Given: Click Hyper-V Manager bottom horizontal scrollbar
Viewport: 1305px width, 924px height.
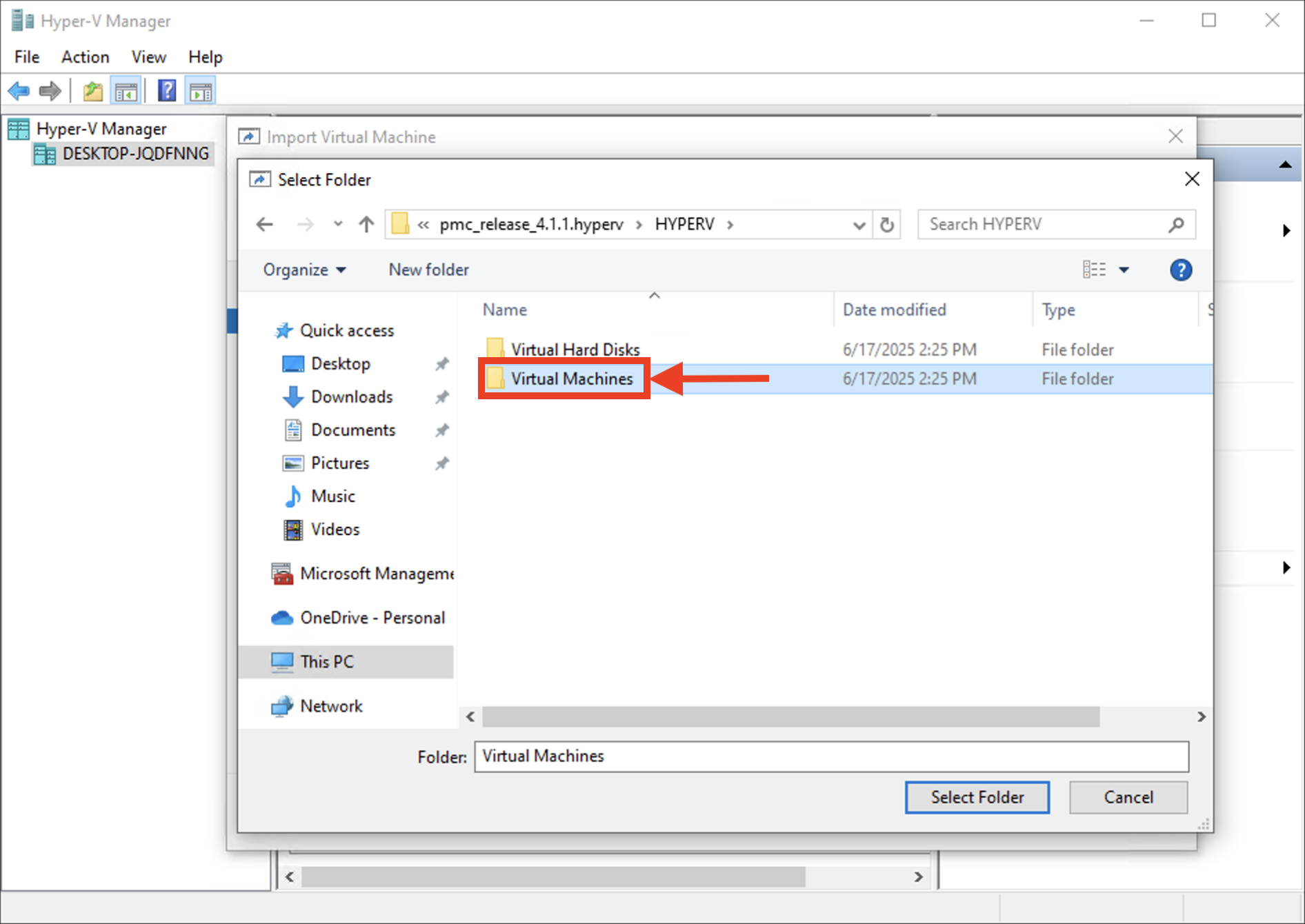Looking at the screenshot, I should pyautogui.click(x=553, y=877).
